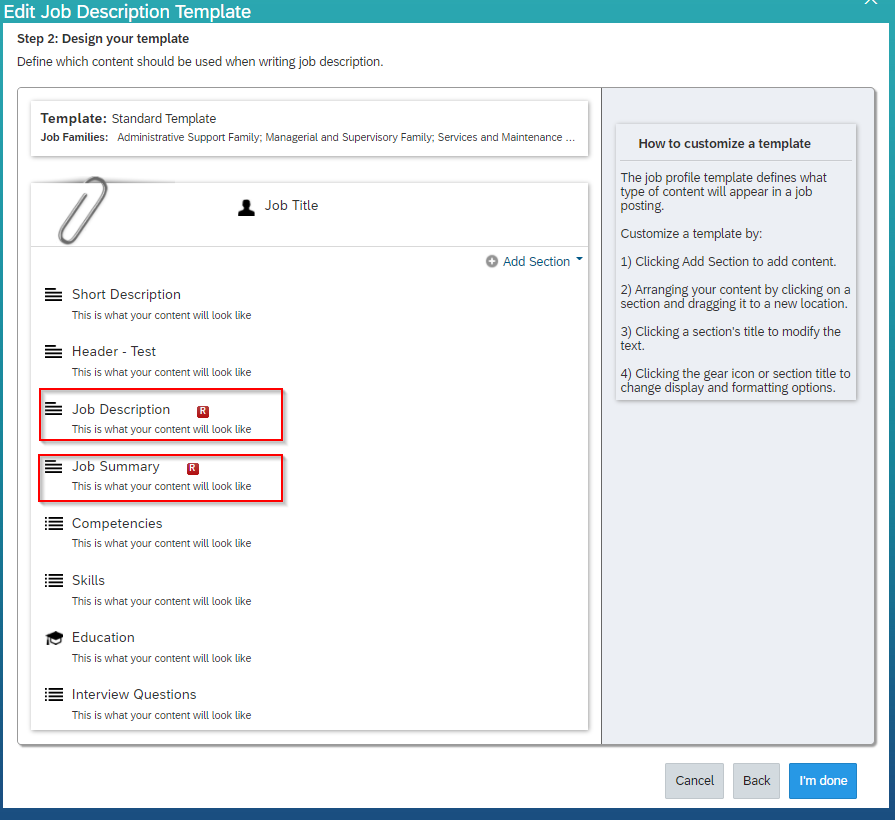Edit the Short Description section title
This screenshot has height=820, width=895.
126,294
